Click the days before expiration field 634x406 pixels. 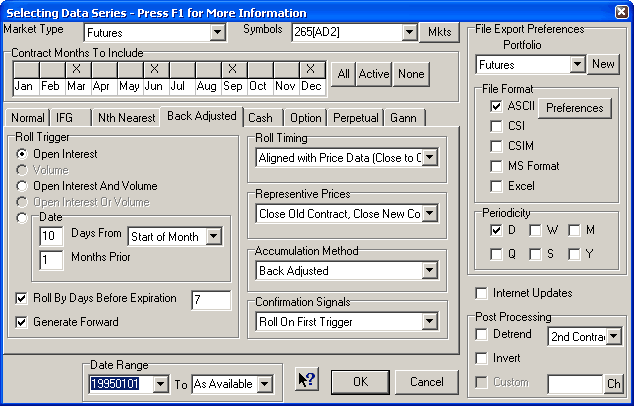click(x=210, y=300)
